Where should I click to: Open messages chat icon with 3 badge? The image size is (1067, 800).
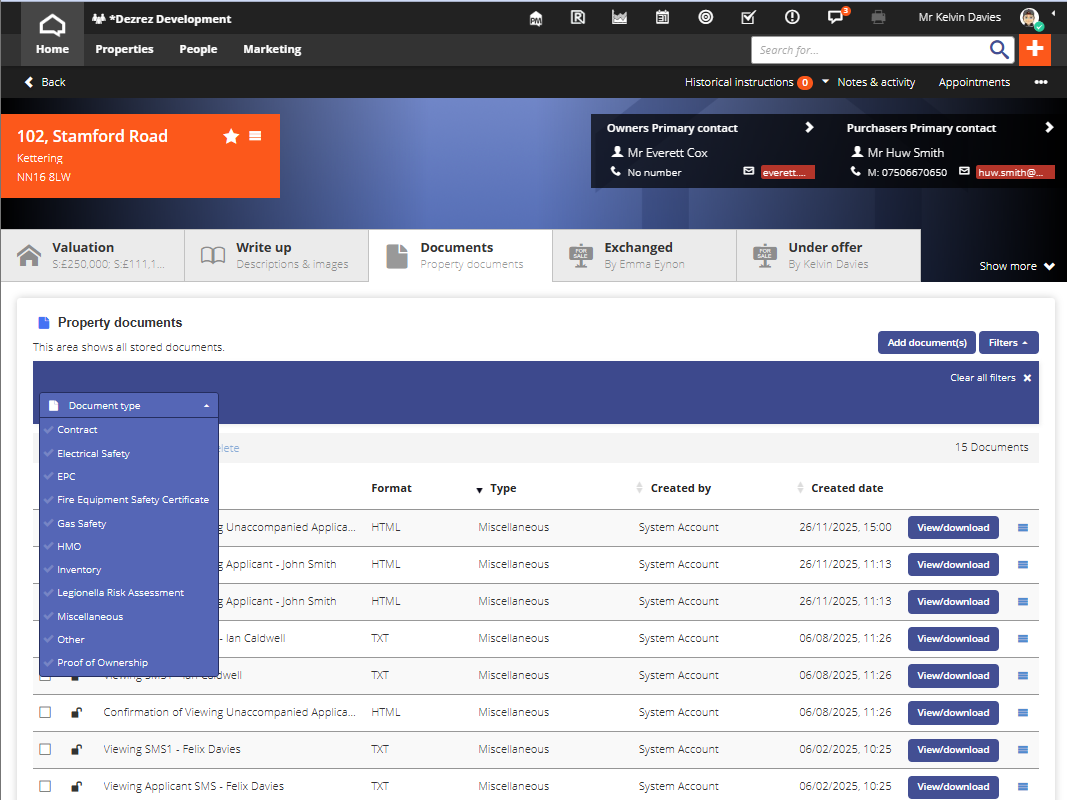[835, 17]
